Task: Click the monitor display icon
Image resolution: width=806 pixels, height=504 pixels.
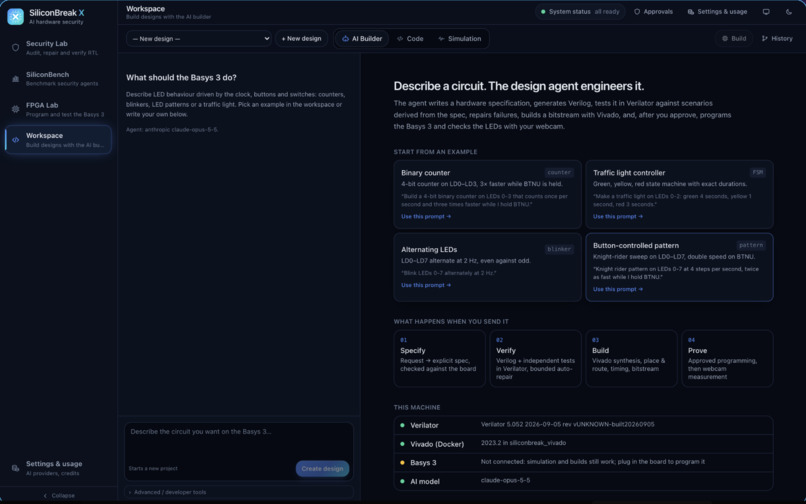Action: point(766,11)
